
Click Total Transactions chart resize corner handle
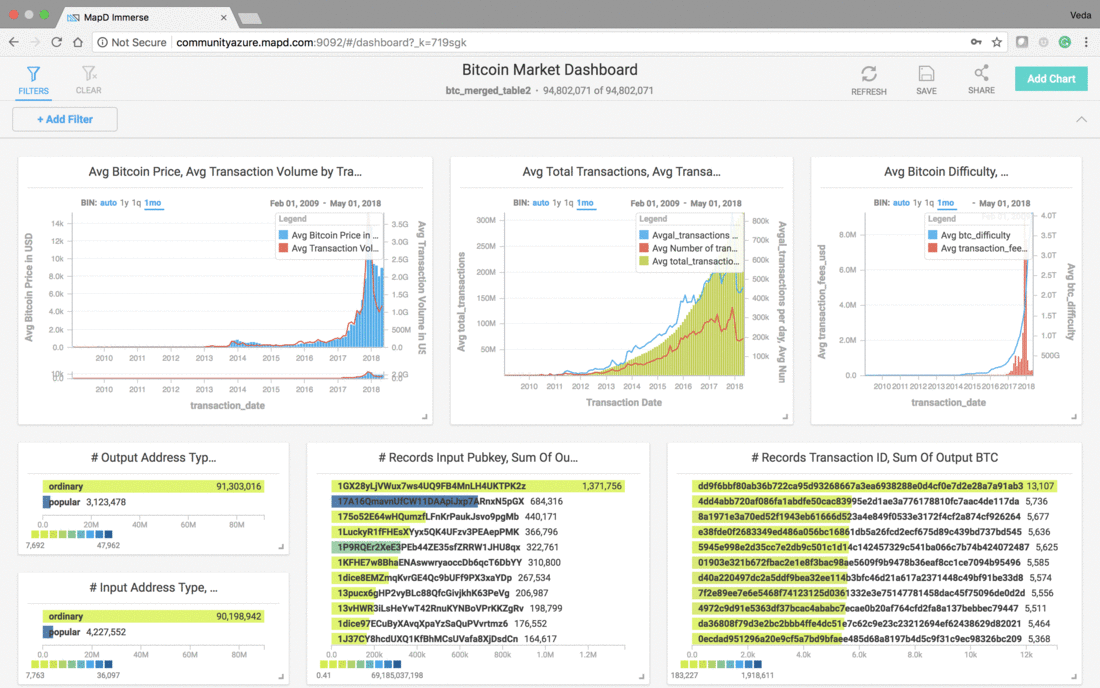tap(785, 417)
